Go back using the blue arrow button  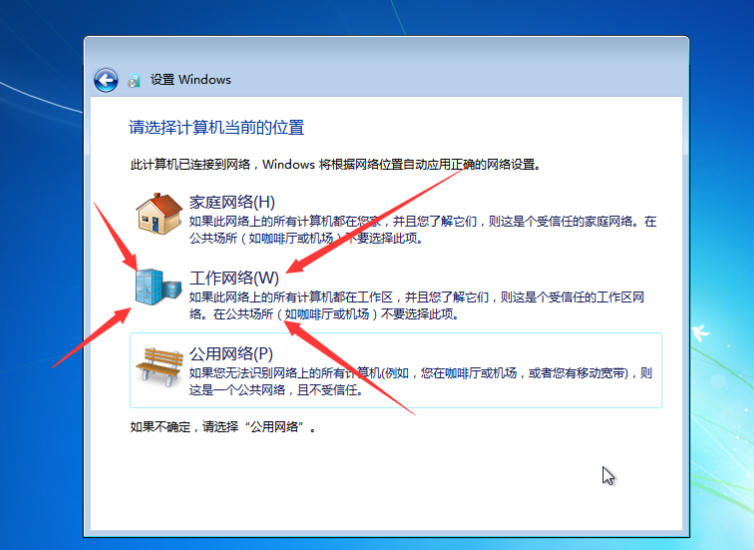[106, 80]
